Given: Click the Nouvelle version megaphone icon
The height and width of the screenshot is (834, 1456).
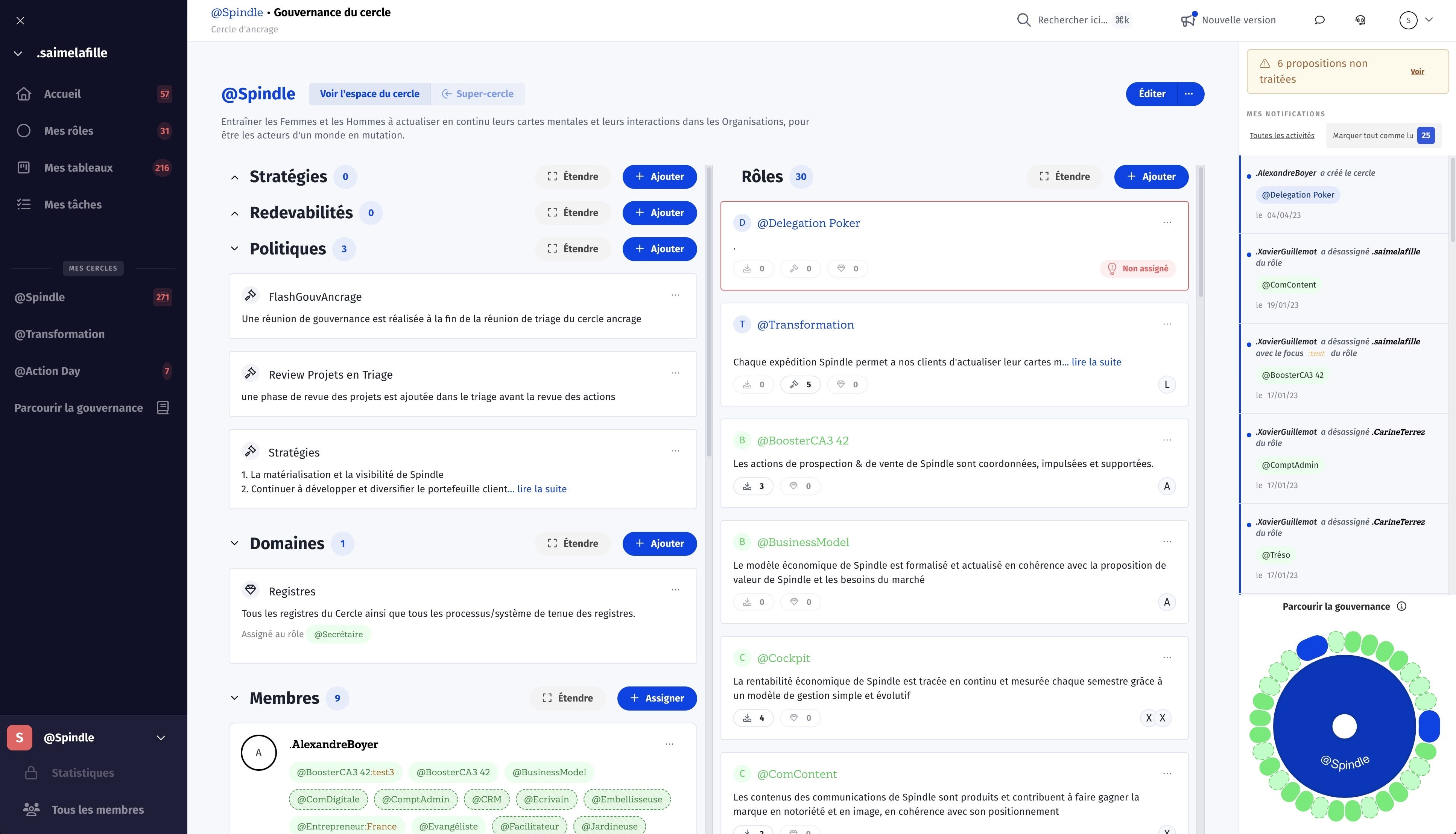Looking at the screenshot, I should [x=1188, y=20].
